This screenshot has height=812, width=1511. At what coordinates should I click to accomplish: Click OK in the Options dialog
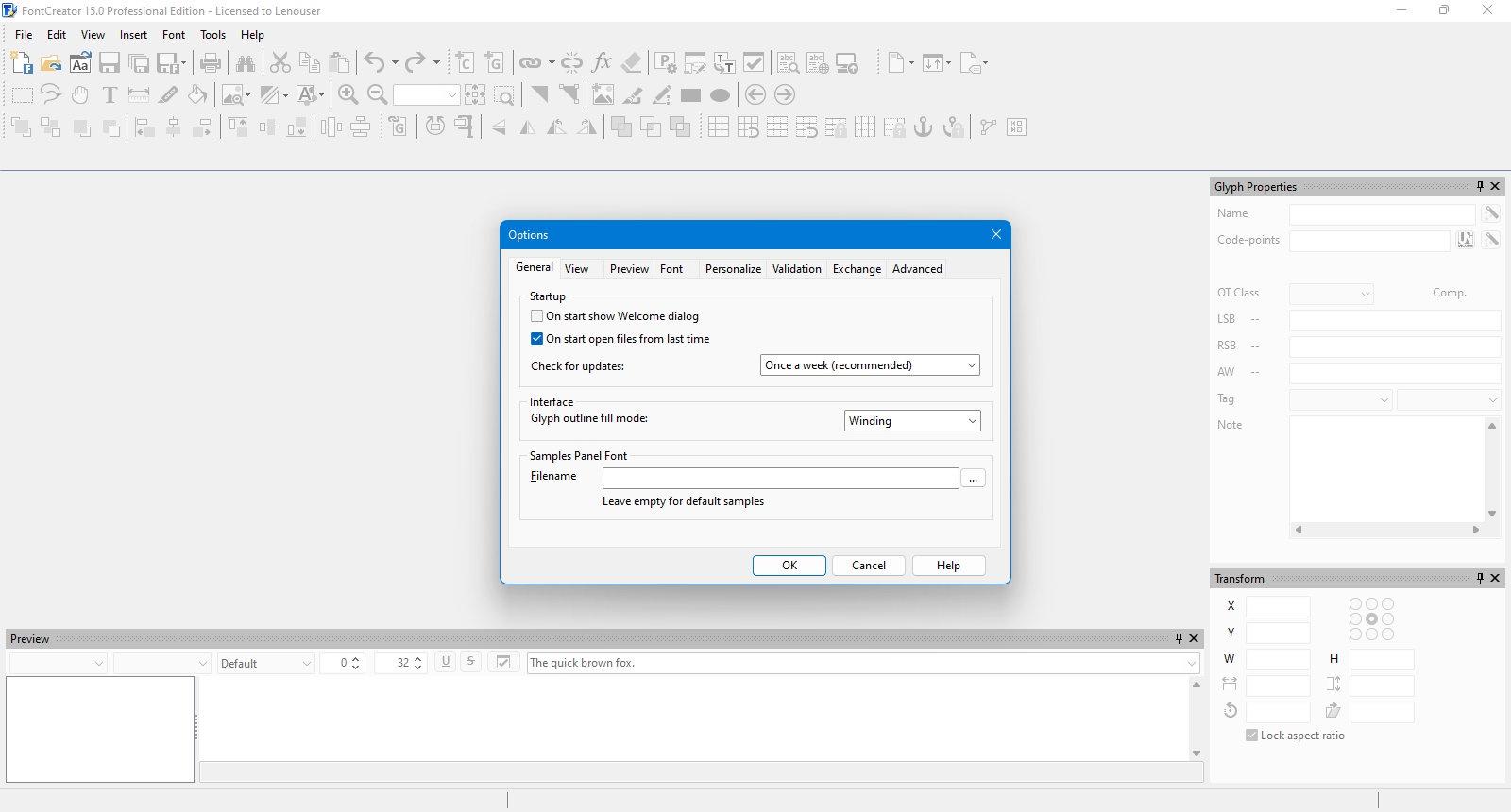coord(789,566)
